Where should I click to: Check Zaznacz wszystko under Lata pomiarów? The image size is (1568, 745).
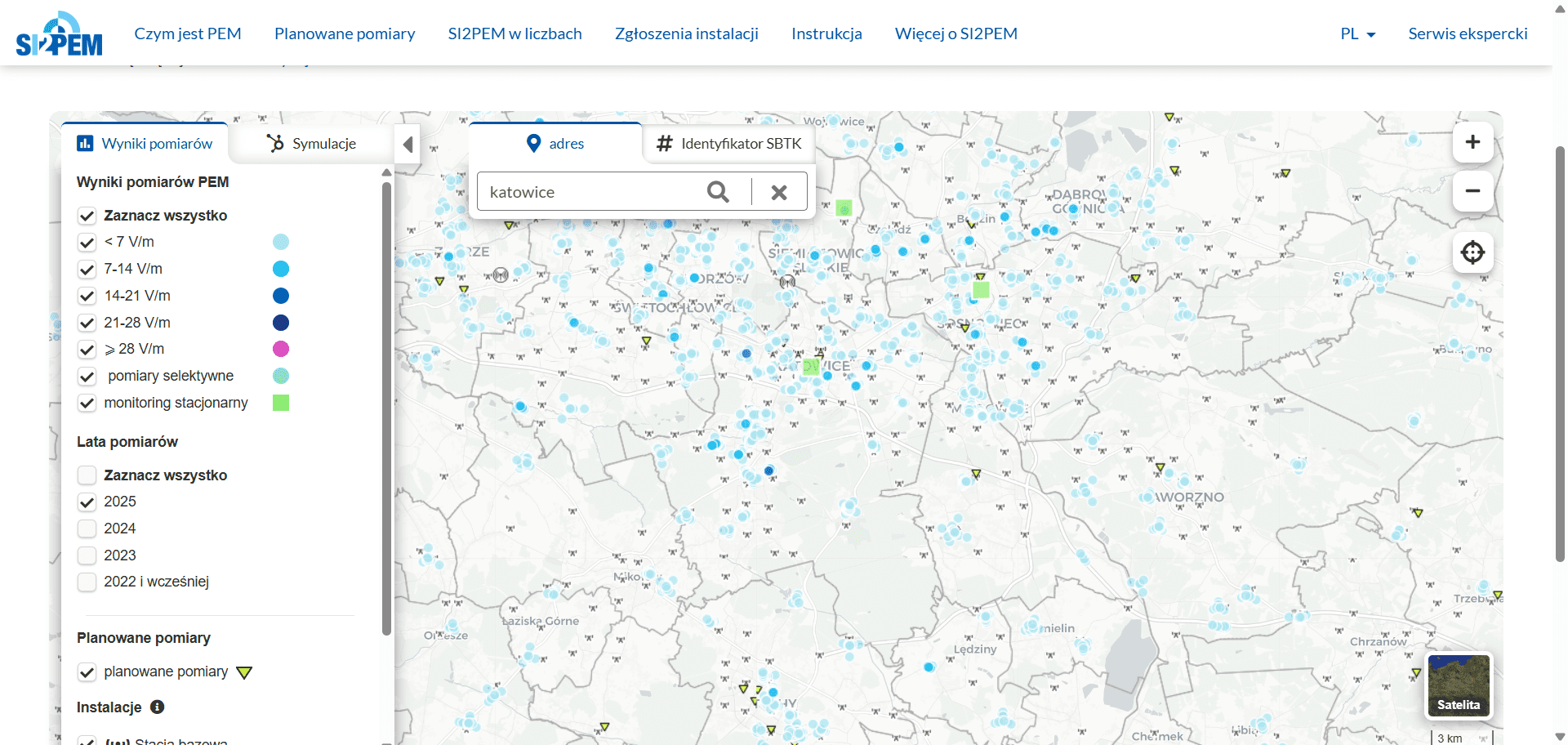coord(87,475)
